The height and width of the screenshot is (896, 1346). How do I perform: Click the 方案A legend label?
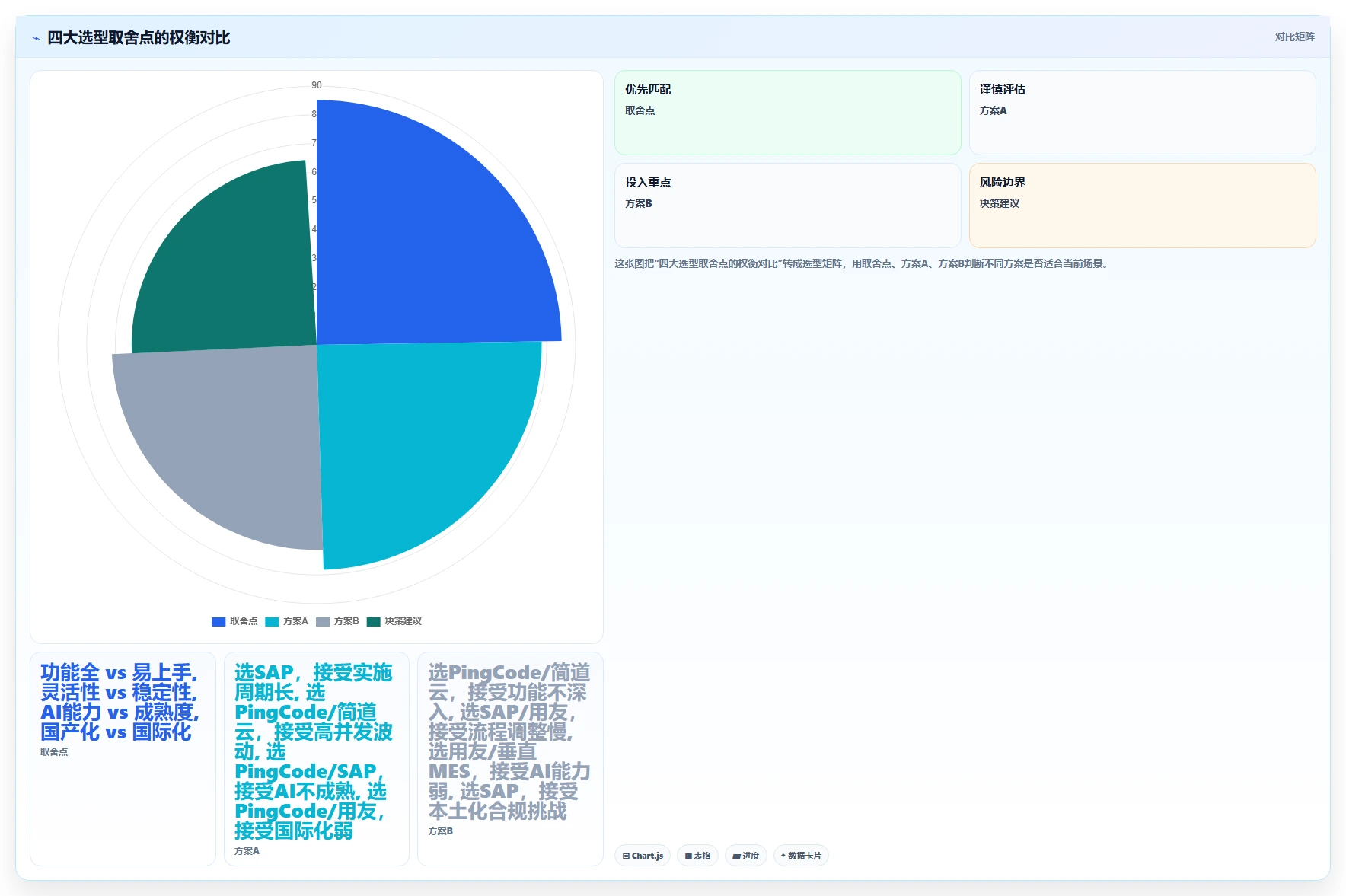[x=295, y=621]
